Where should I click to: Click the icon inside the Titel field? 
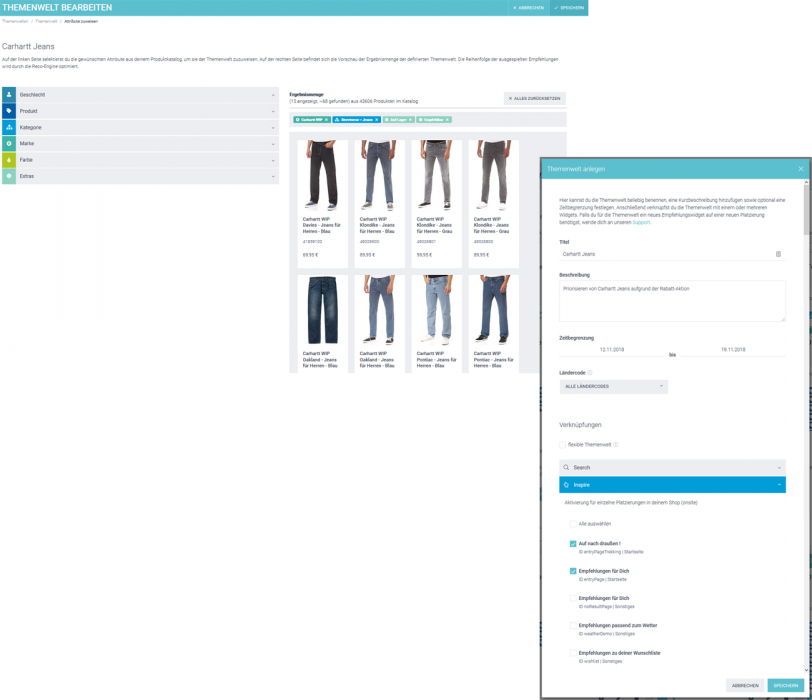[x=778, y=254]
